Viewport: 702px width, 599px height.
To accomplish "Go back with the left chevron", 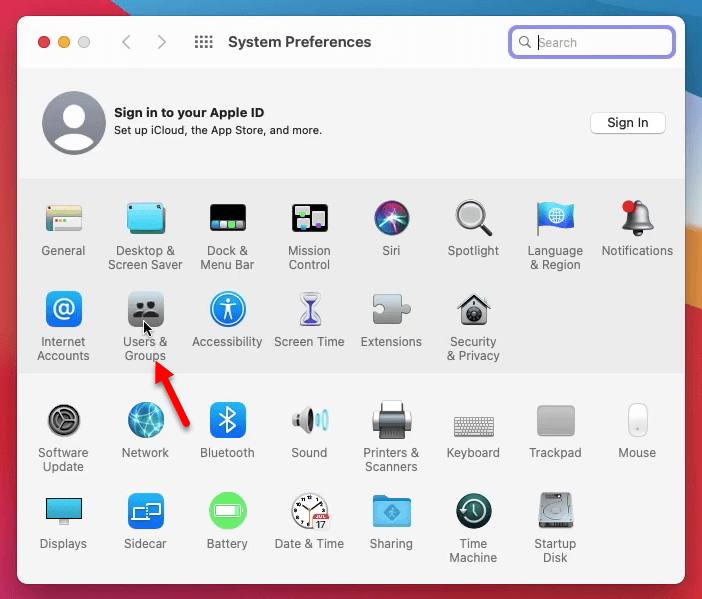I will (126, 42).
